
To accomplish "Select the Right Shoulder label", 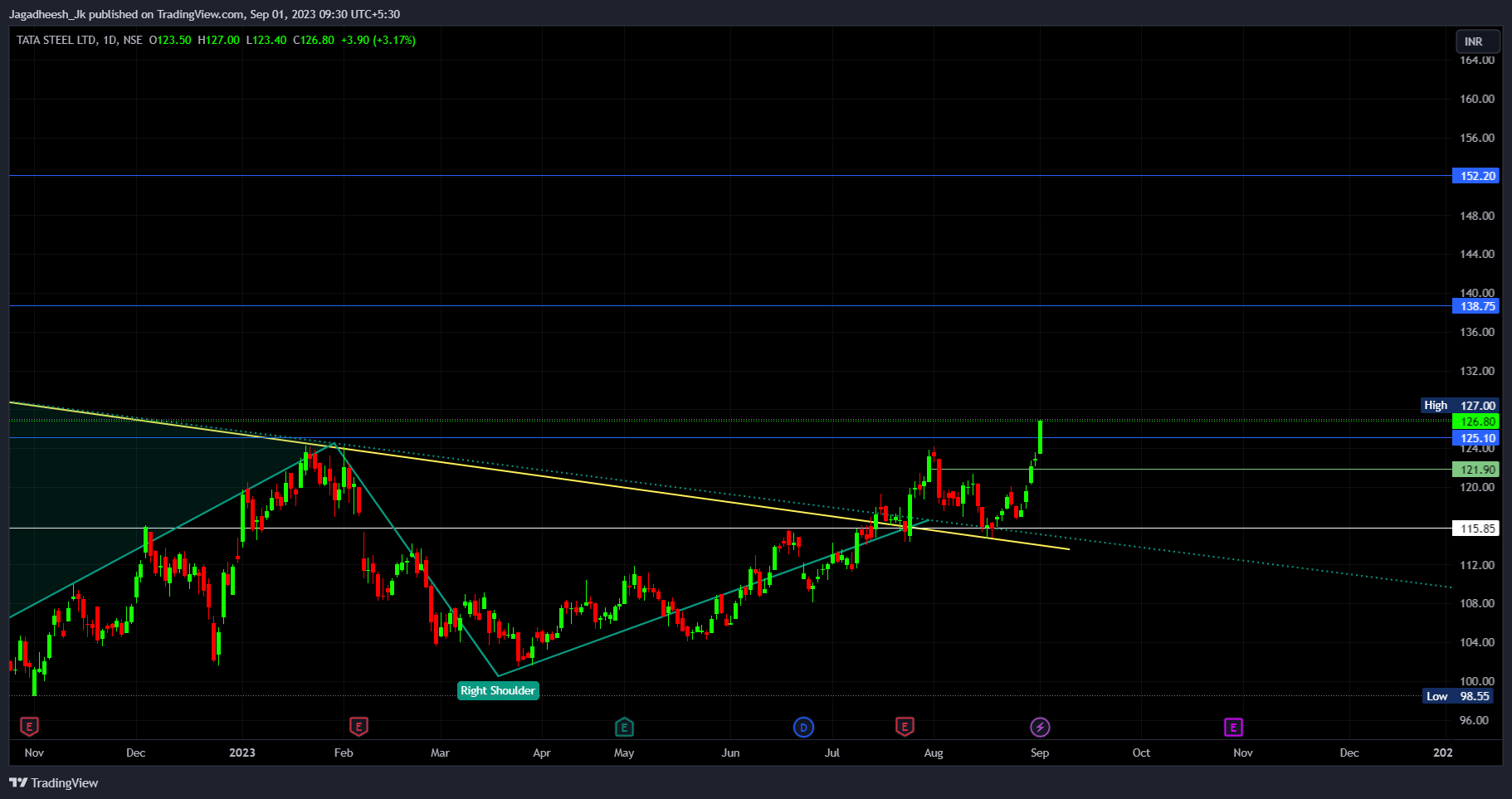I will [498, 690].
